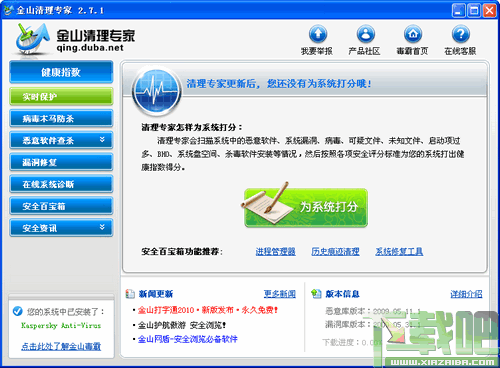Click 点击此处了解金山毒霸 link
This screenshot has height=368, width=500.
point(61,346)
